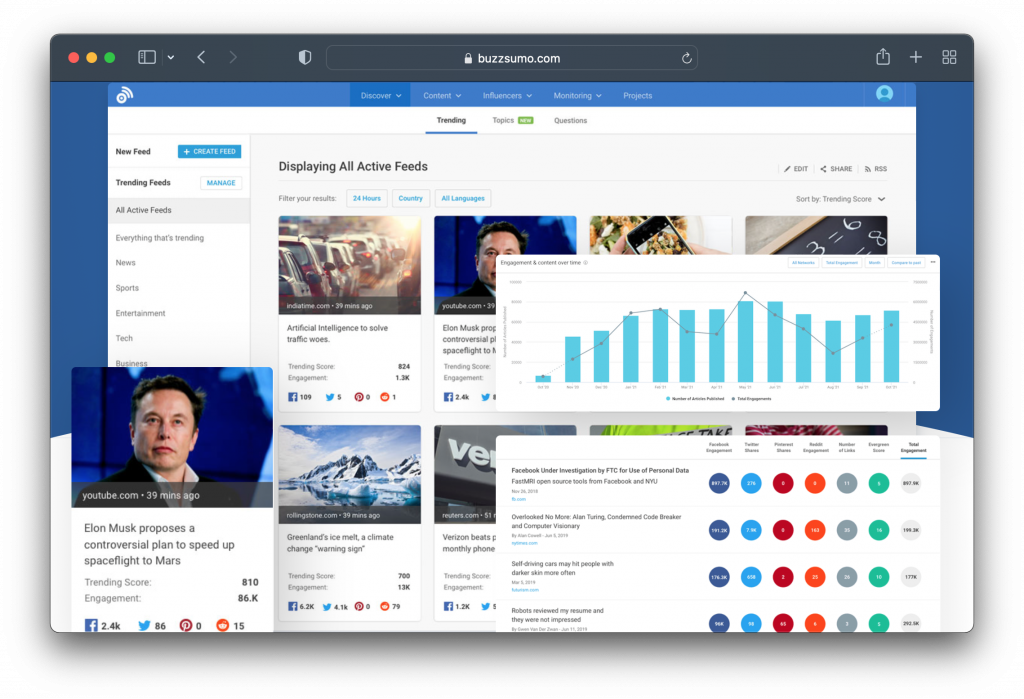Click the Edit button

pos(796,169)
